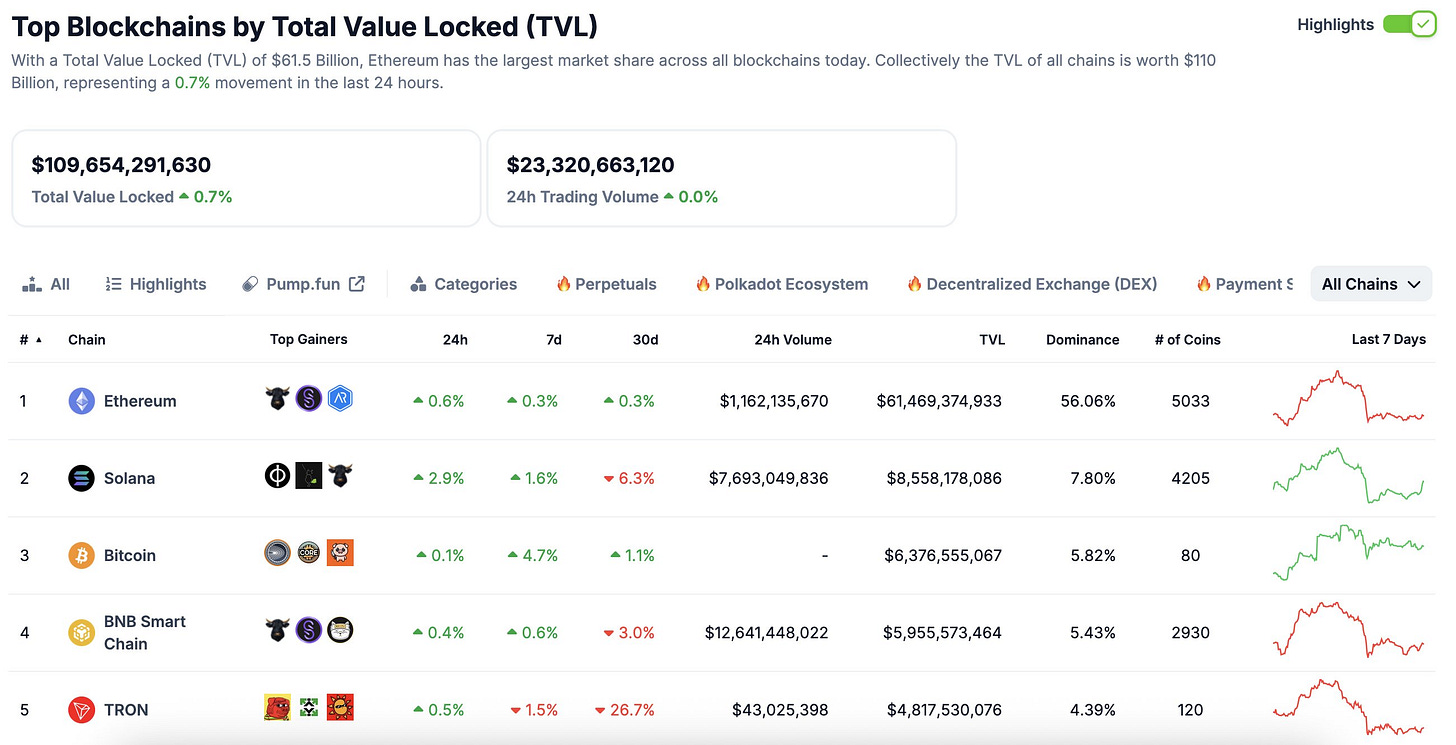Open the Ethereum 7-day sparkline chart
The height and width of the screenshot is (745, 1456).
point(1348,399)
